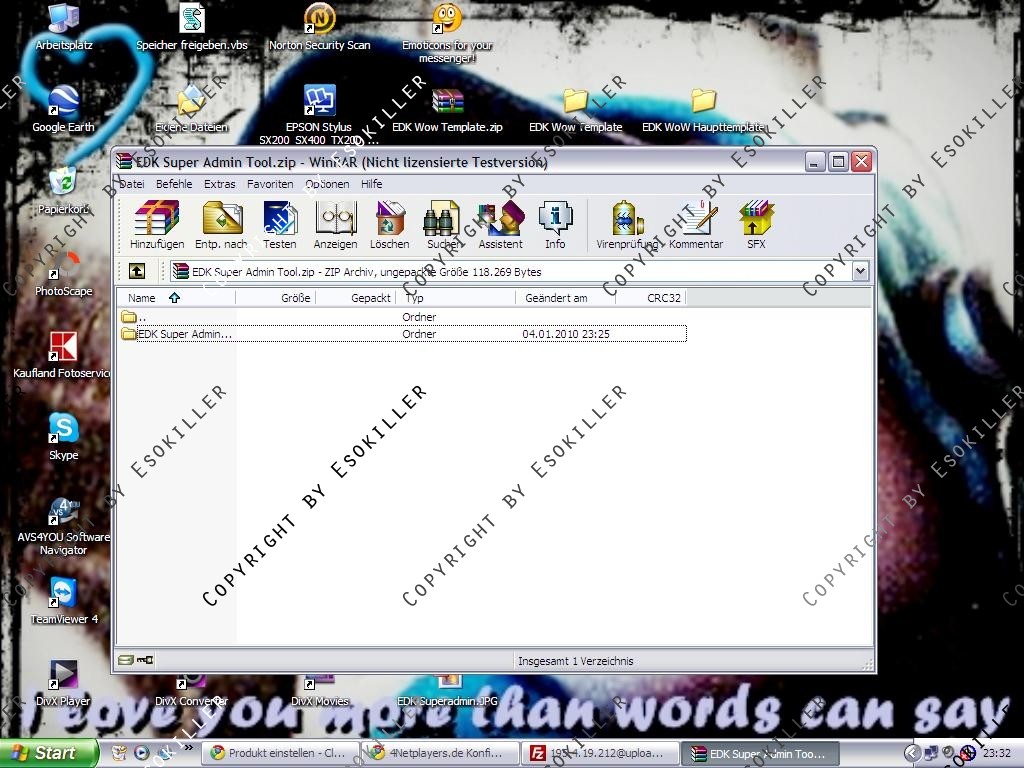
Task: Run Virenprüfung virus scan
Action: pyautogui.click(x=627, y=225)
